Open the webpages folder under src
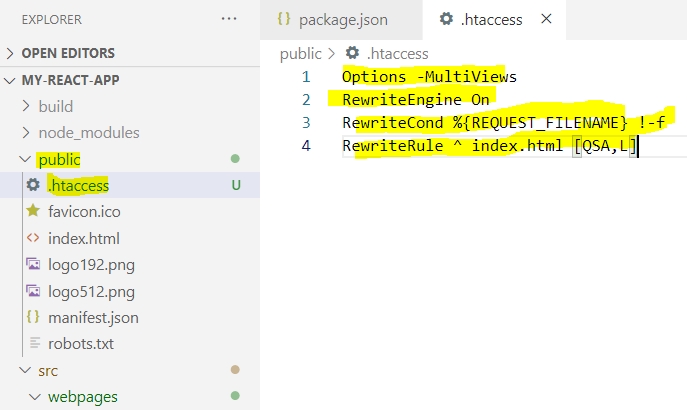Image resolution: width=687 pixels, height=410 pixels. click(83, 397)
